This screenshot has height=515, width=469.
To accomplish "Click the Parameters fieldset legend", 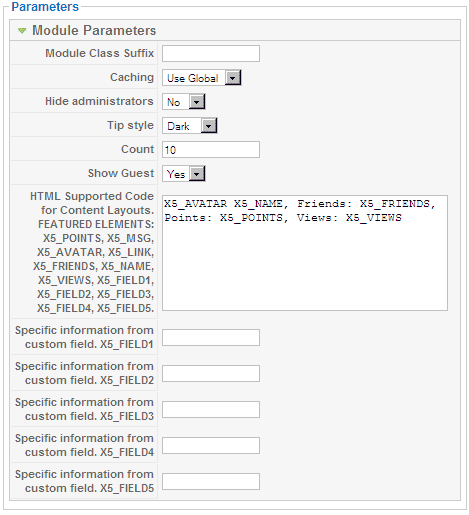I will pyautogui.click(x=45, y=7).
